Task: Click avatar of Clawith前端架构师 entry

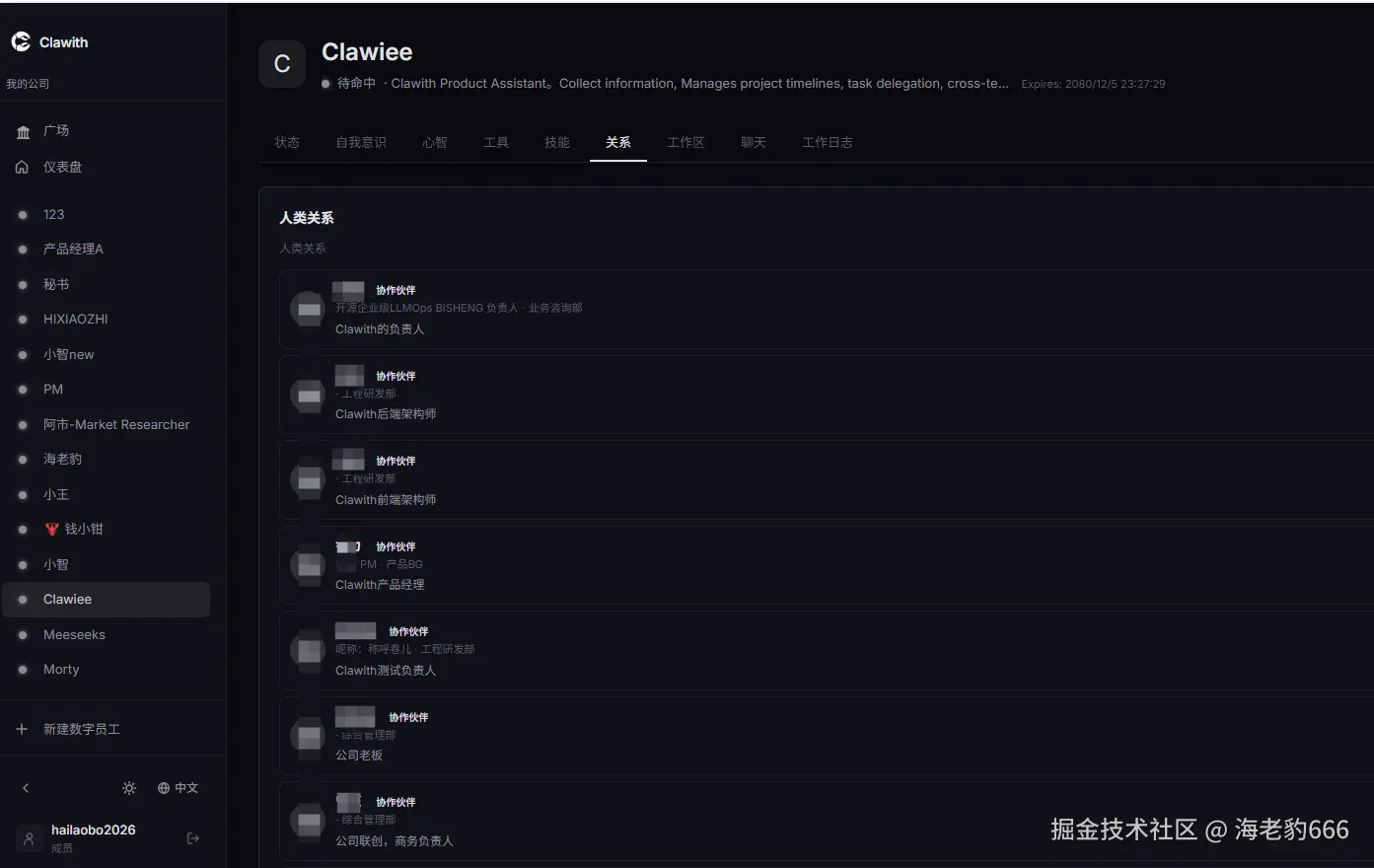Action: point(309,480)
